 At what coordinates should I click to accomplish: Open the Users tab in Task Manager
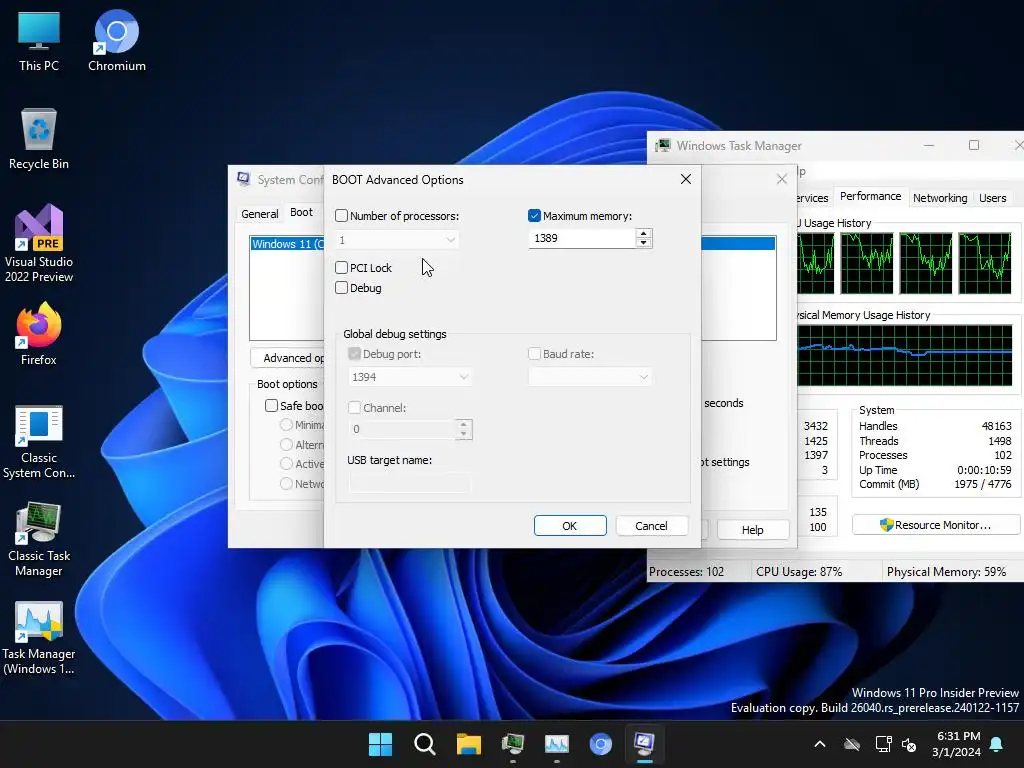pos(992,198)
